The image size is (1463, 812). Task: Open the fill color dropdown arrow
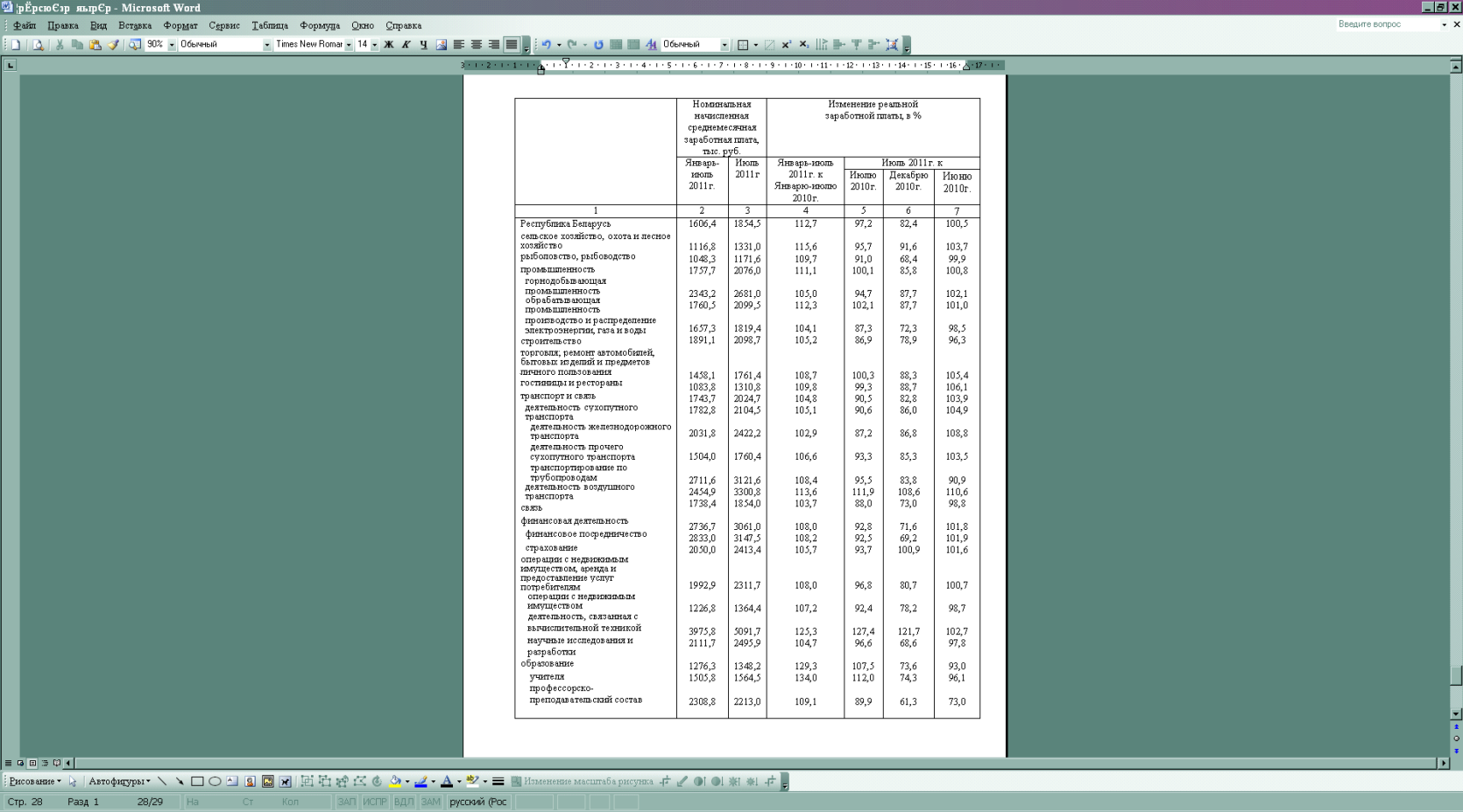point(407,781)
